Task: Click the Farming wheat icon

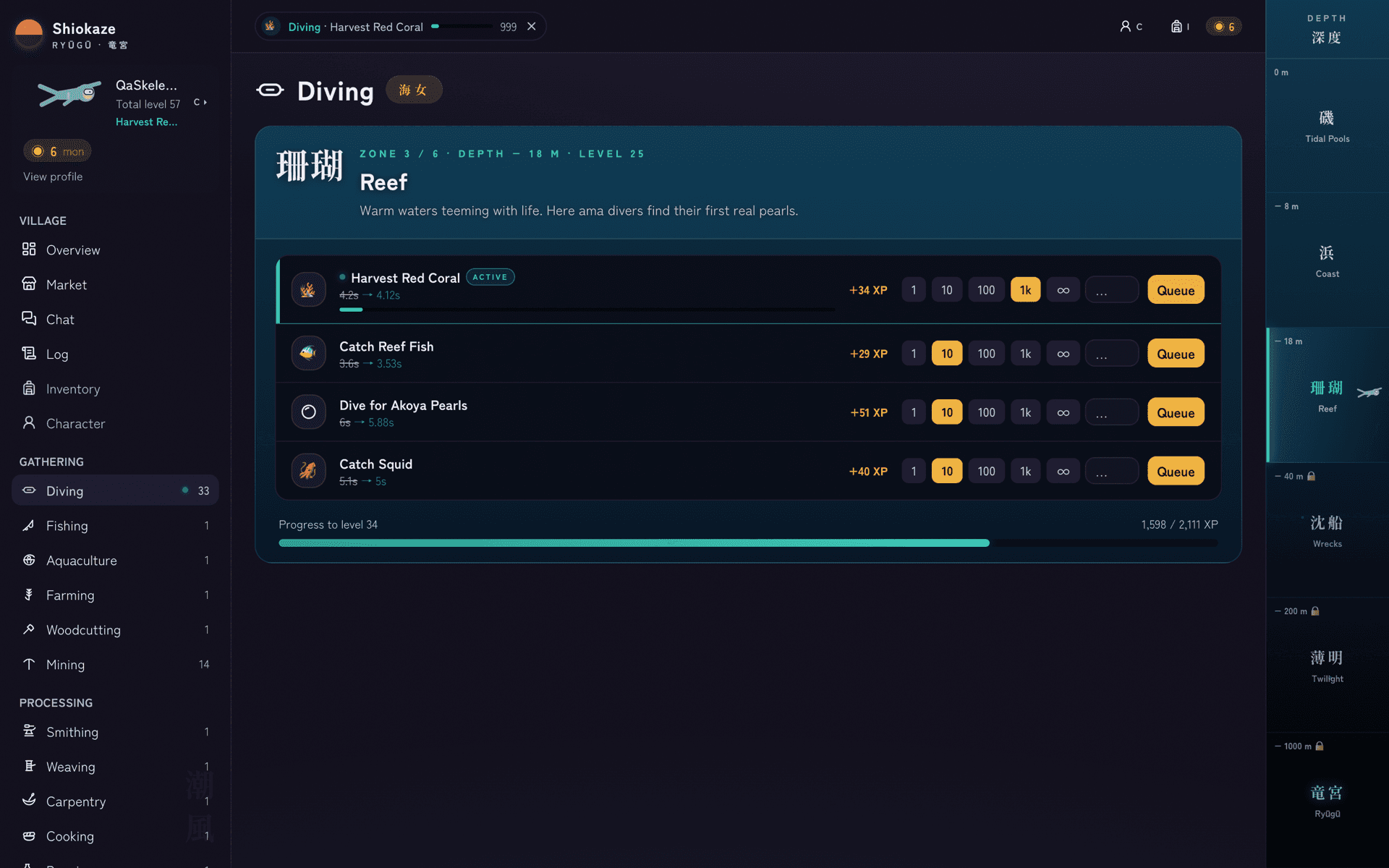Action: coord(29,595)
